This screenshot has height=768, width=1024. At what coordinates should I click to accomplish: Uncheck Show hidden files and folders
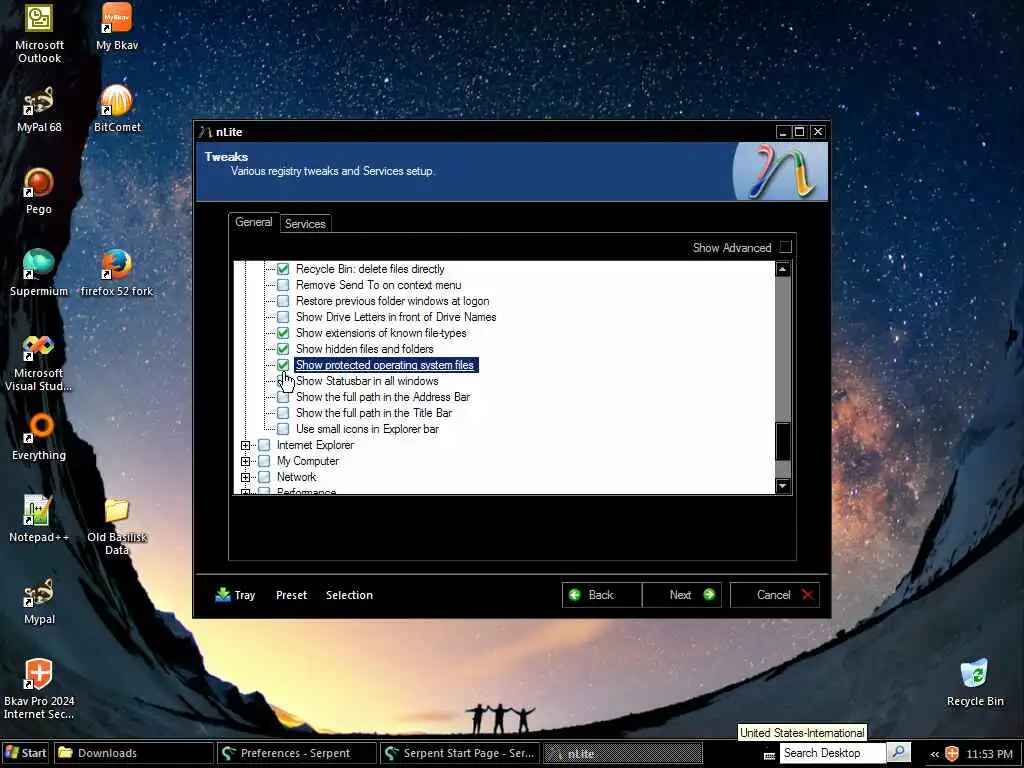click(x=283, y=349)
